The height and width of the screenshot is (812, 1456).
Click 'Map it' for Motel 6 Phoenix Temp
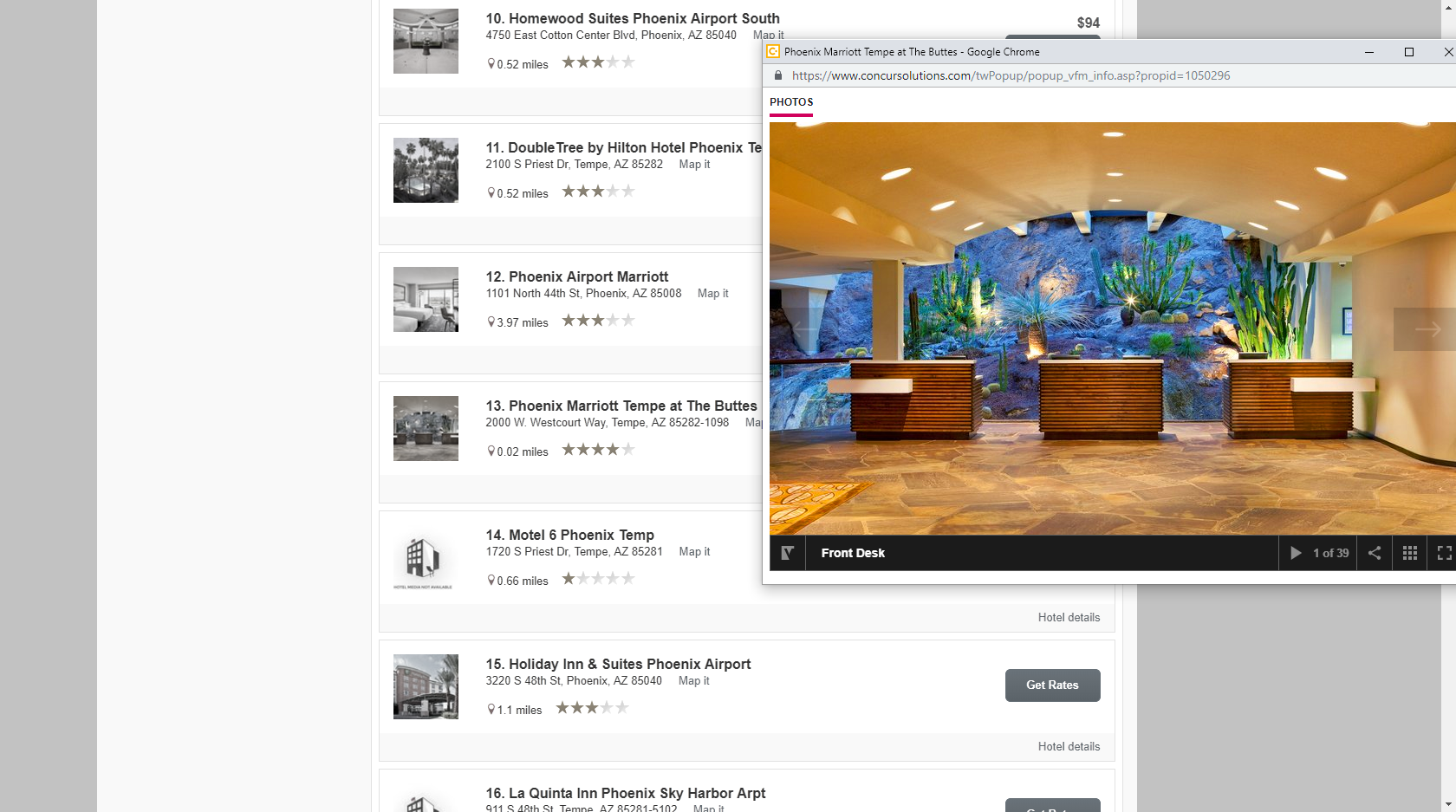click(694, 552)
